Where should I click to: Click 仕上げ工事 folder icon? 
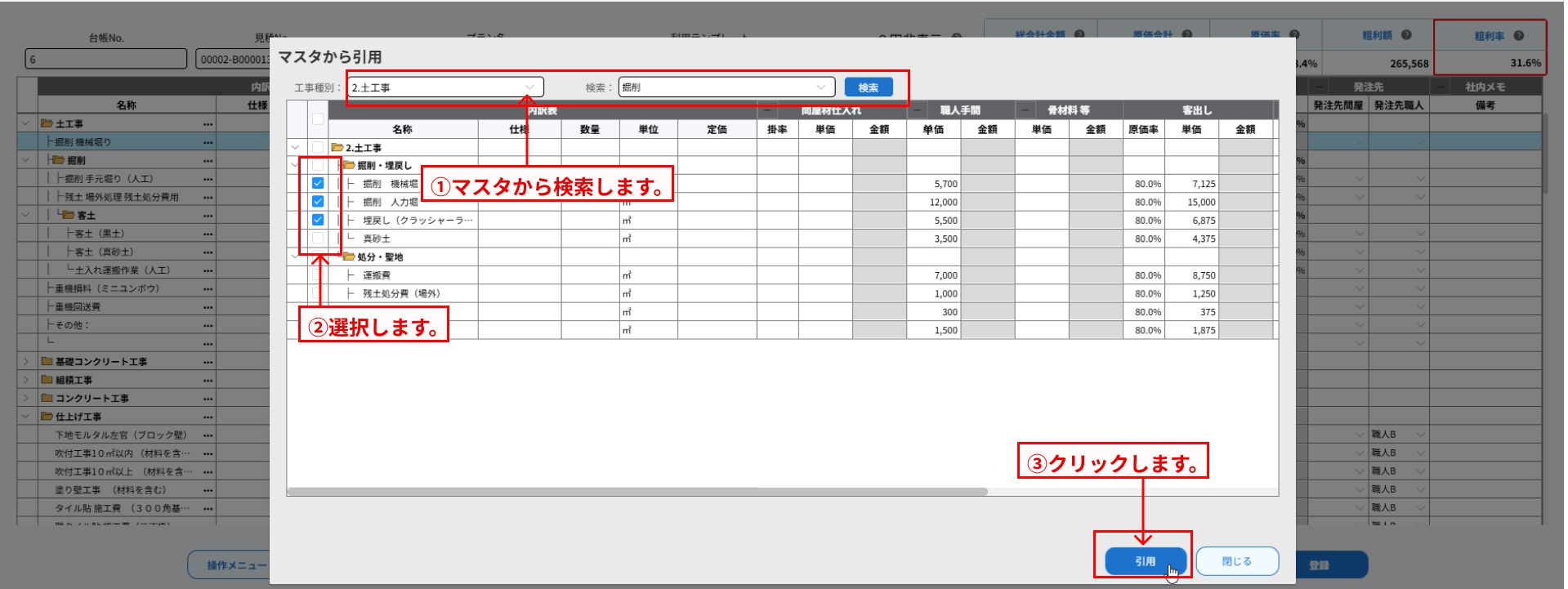click(47, 417)
